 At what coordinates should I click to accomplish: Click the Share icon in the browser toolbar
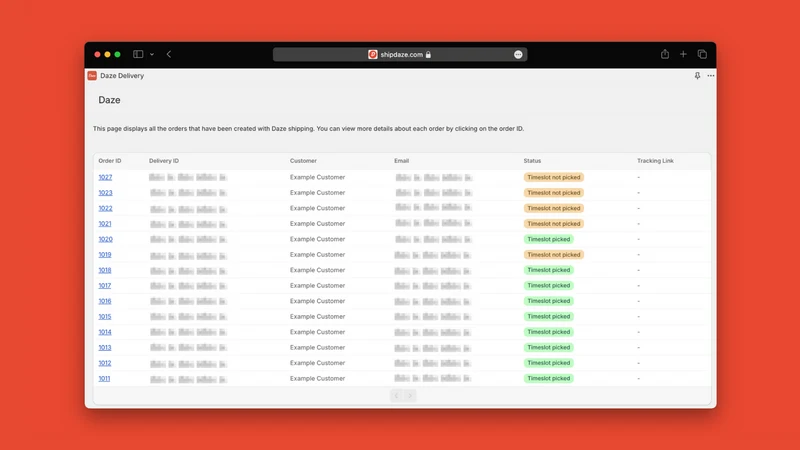pos(665,54)
